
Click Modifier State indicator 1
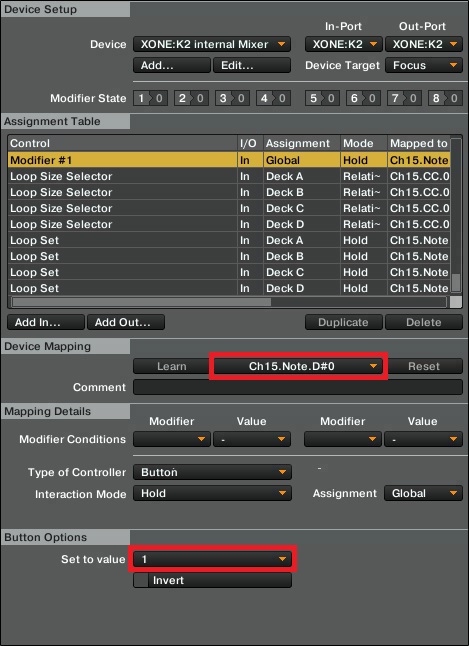(x=150, y=98)
